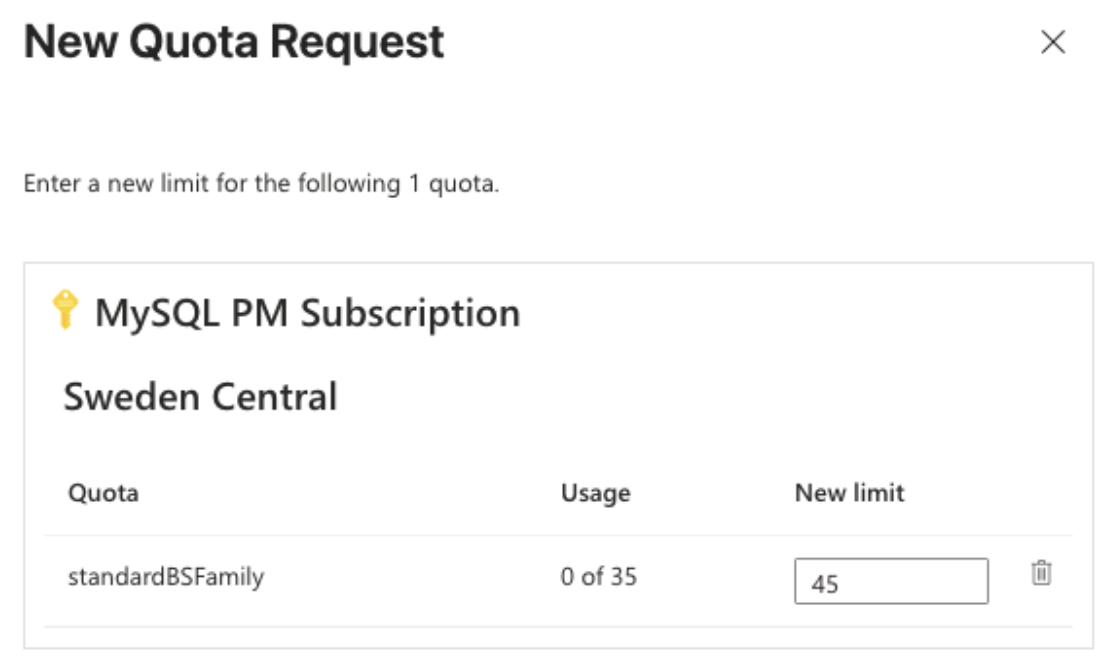This screenshot has height=660, width=1108.
Task: Click the word Request in dialog title
Action: 358,42
